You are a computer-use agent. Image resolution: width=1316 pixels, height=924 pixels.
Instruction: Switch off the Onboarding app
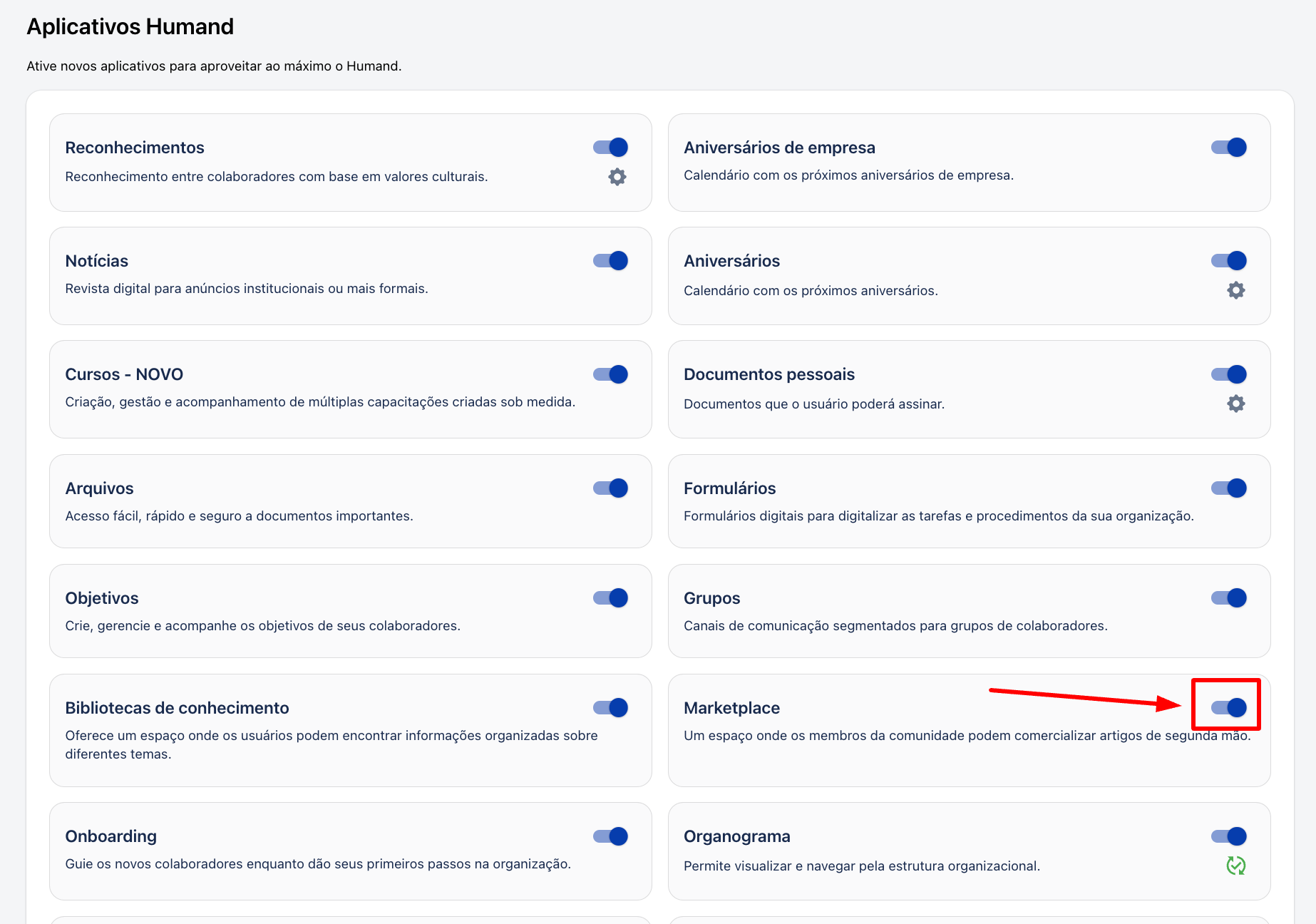coord(610,836)
